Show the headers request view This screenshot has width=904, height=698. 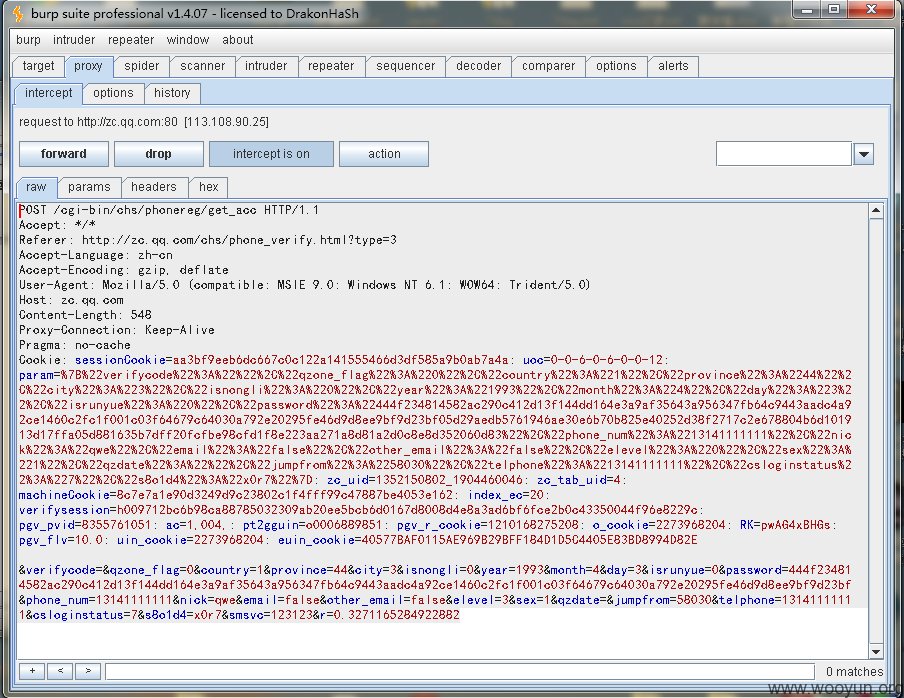(x=153, y=187)
